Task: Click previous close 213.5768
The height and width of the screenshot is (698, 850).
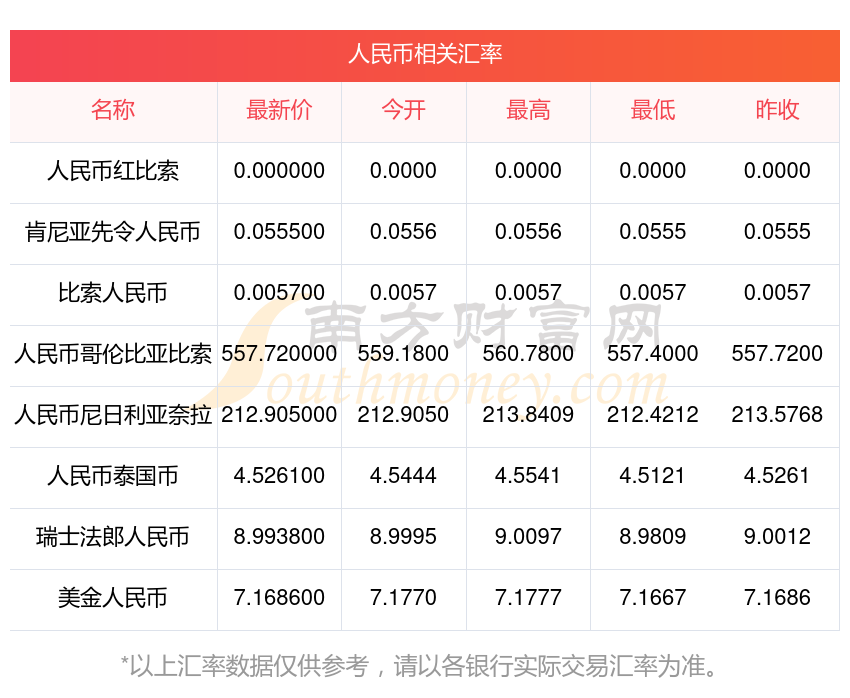Action: (777, 415)
